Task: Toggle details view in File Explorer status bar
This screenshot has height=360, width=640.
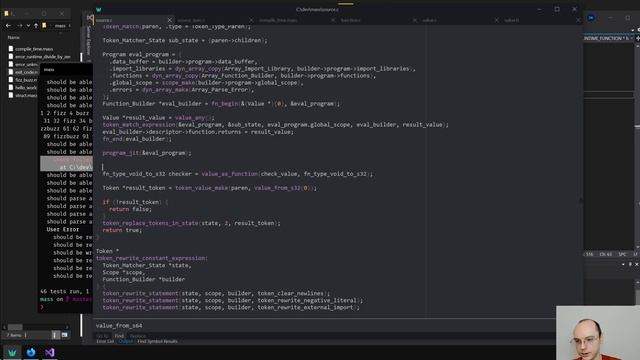Action: (x=56, y=335)
